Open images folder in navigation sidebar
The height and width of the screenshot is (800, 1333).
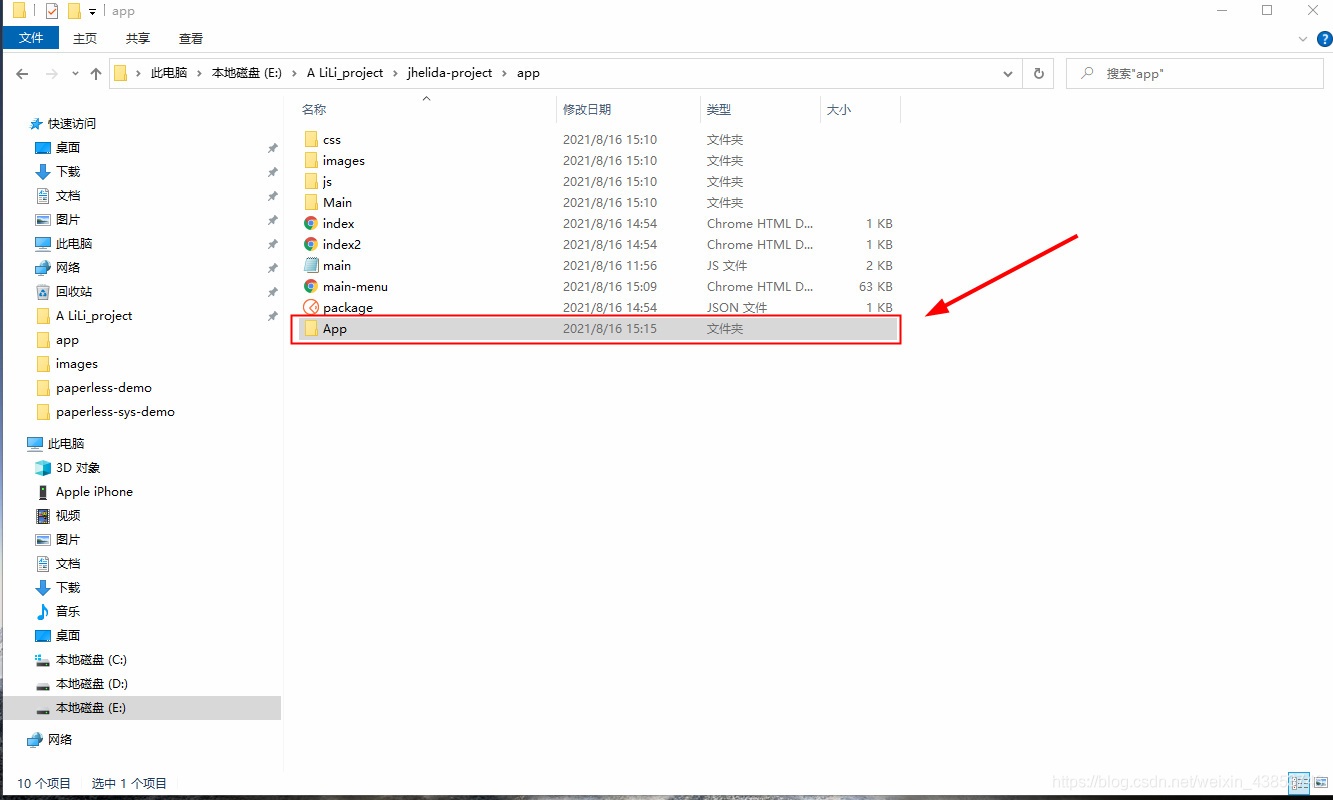(77, 363)
